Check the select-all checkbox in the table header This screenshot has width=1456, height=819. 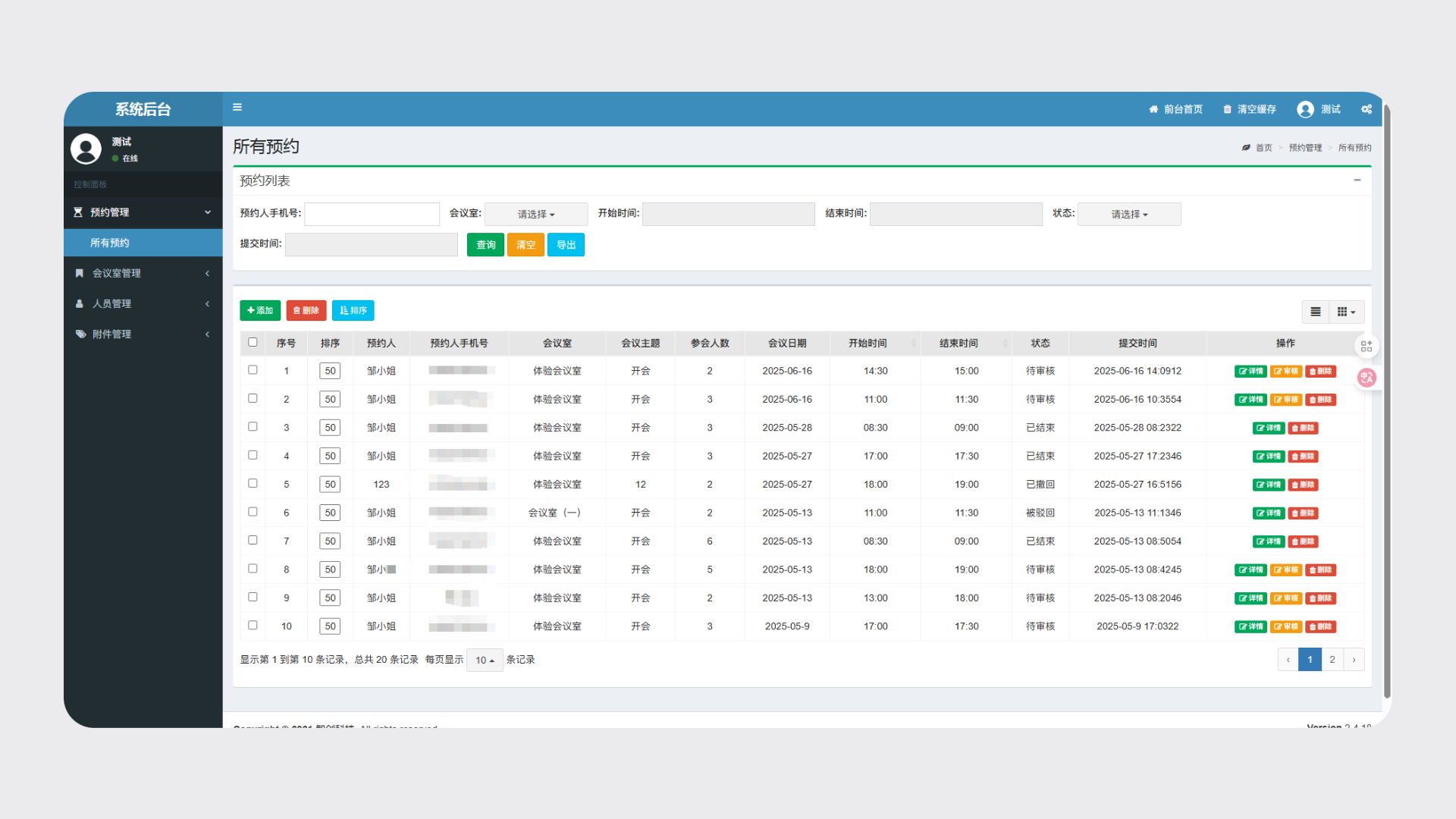253,342
